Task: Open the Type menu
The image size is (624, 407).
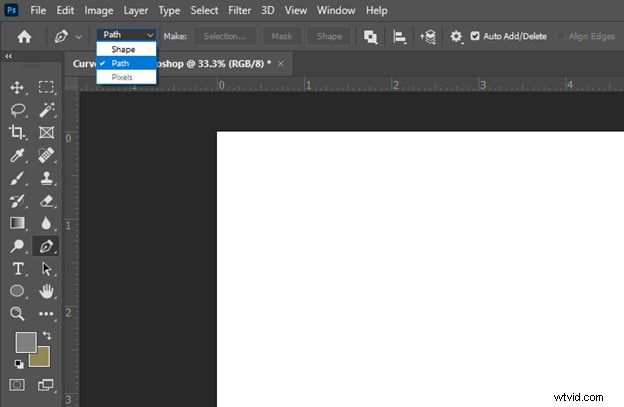Action: (169, 10)
